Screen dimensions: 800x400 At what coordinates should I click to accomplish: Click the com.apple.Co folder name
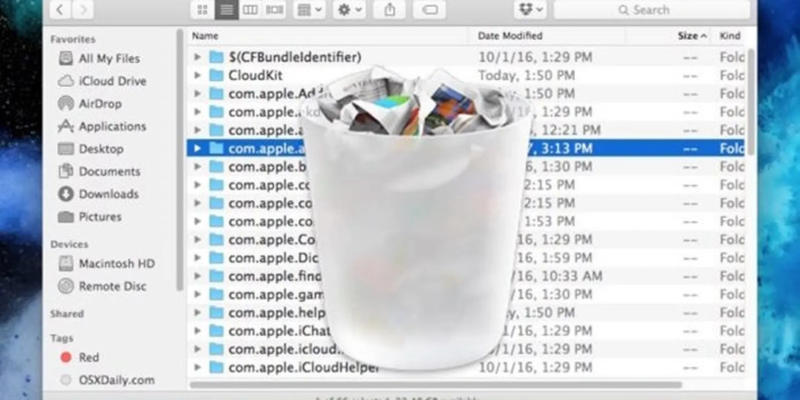pos(271,240)
